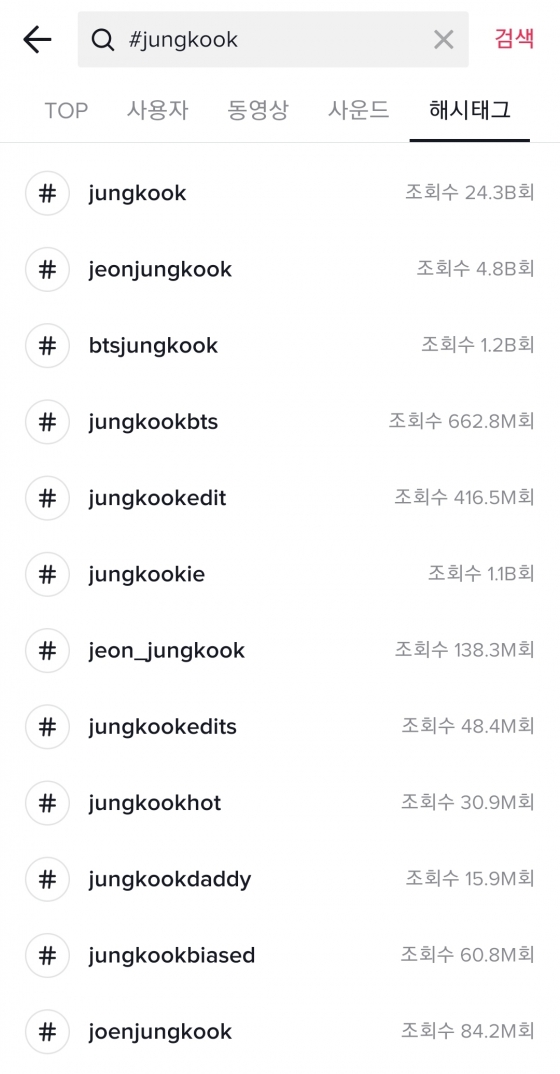Switch to the TOP tab

pyautogui.click(x=66, y=110)
